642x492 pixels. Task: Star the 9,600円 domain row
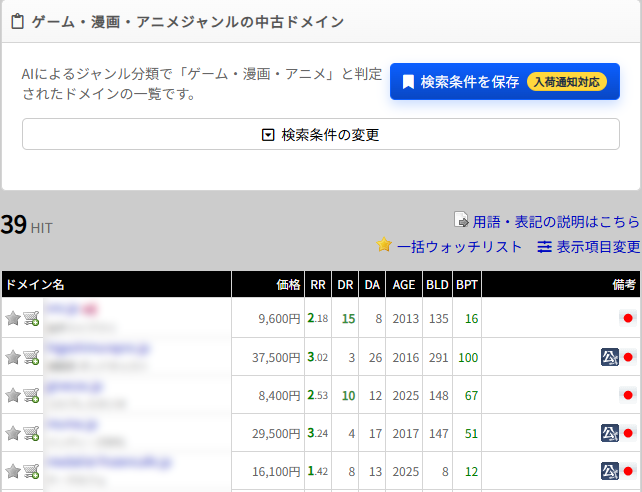tap(13, 318)
